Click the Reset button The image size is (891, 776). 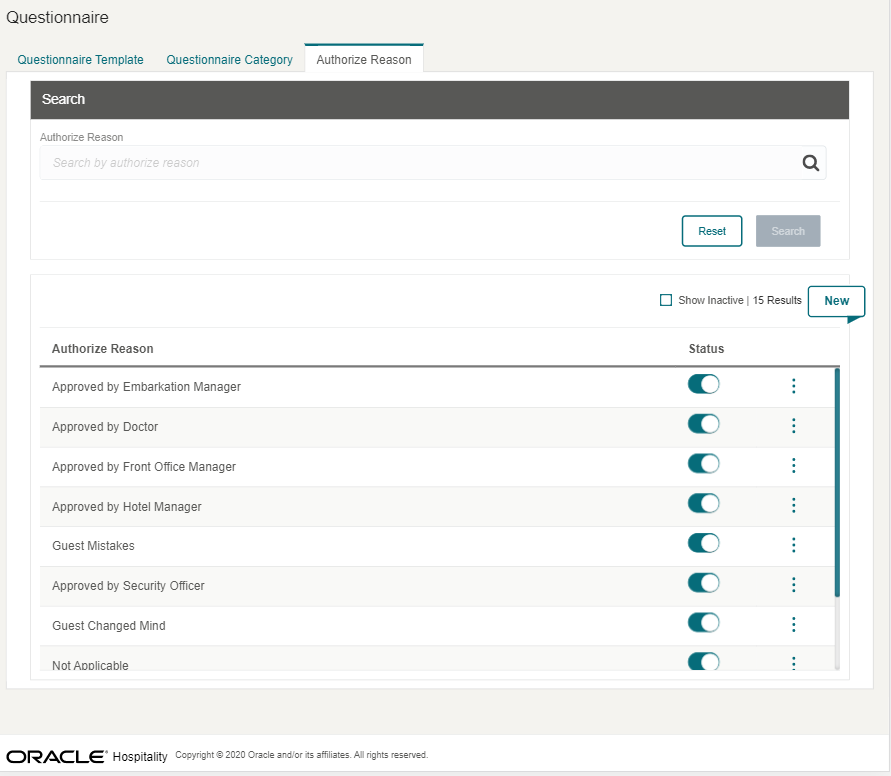tap(711, 231)
